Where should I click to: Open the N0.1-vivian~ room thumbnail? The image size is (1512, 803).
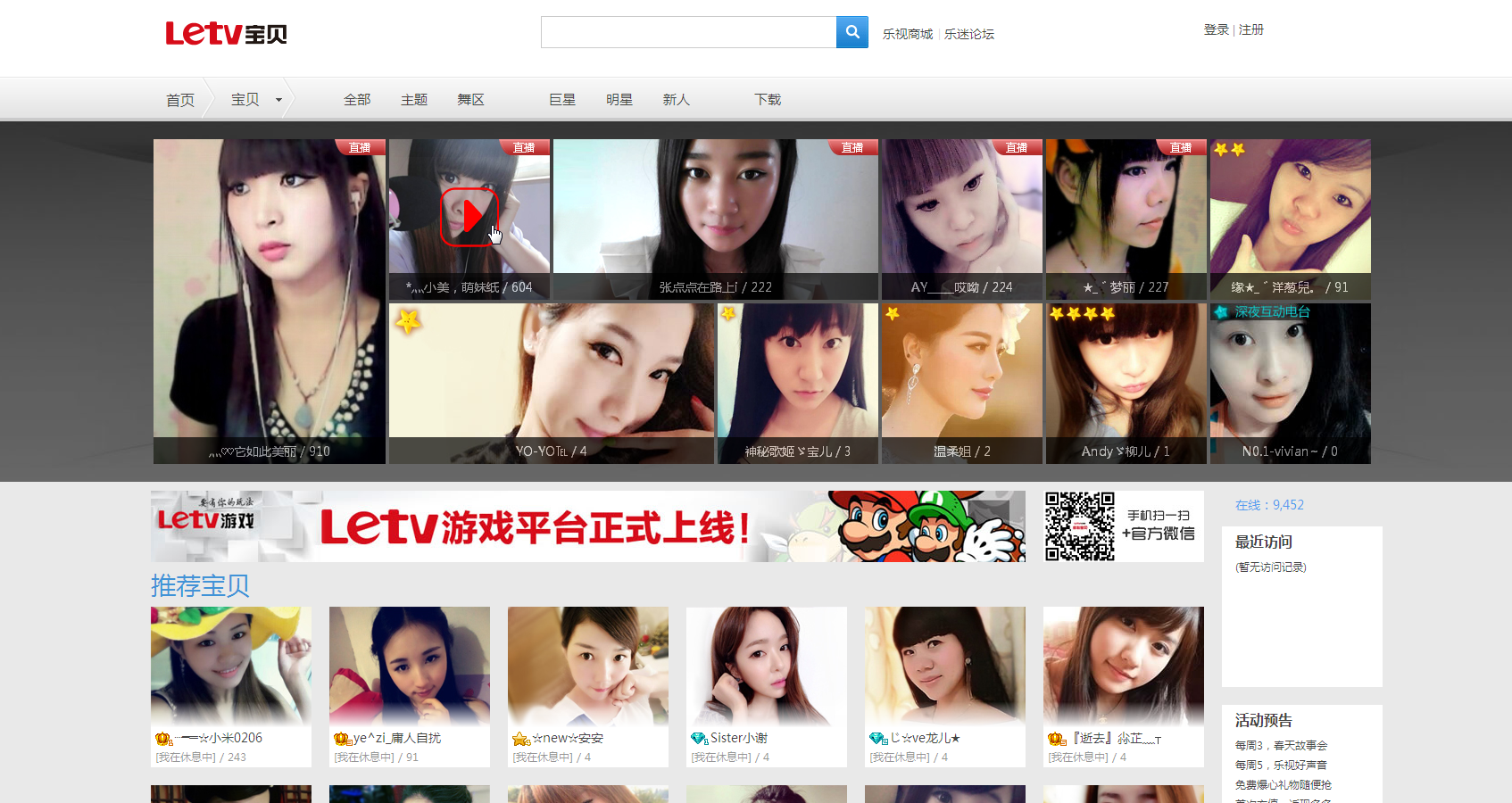1291,384
